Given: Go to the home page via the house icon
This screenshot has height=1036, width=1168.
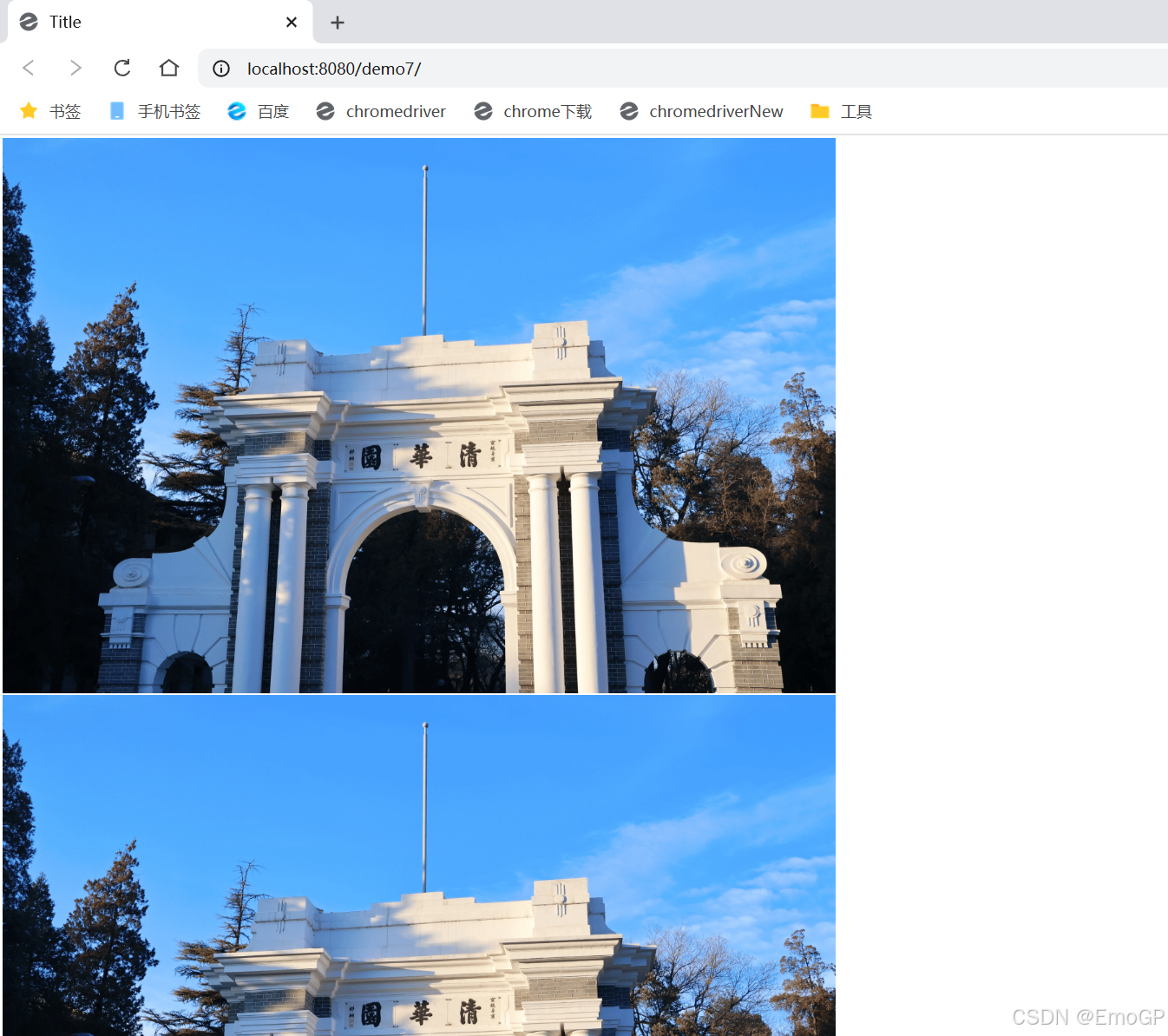Looking at the screenshot, I should click(169, 68).
